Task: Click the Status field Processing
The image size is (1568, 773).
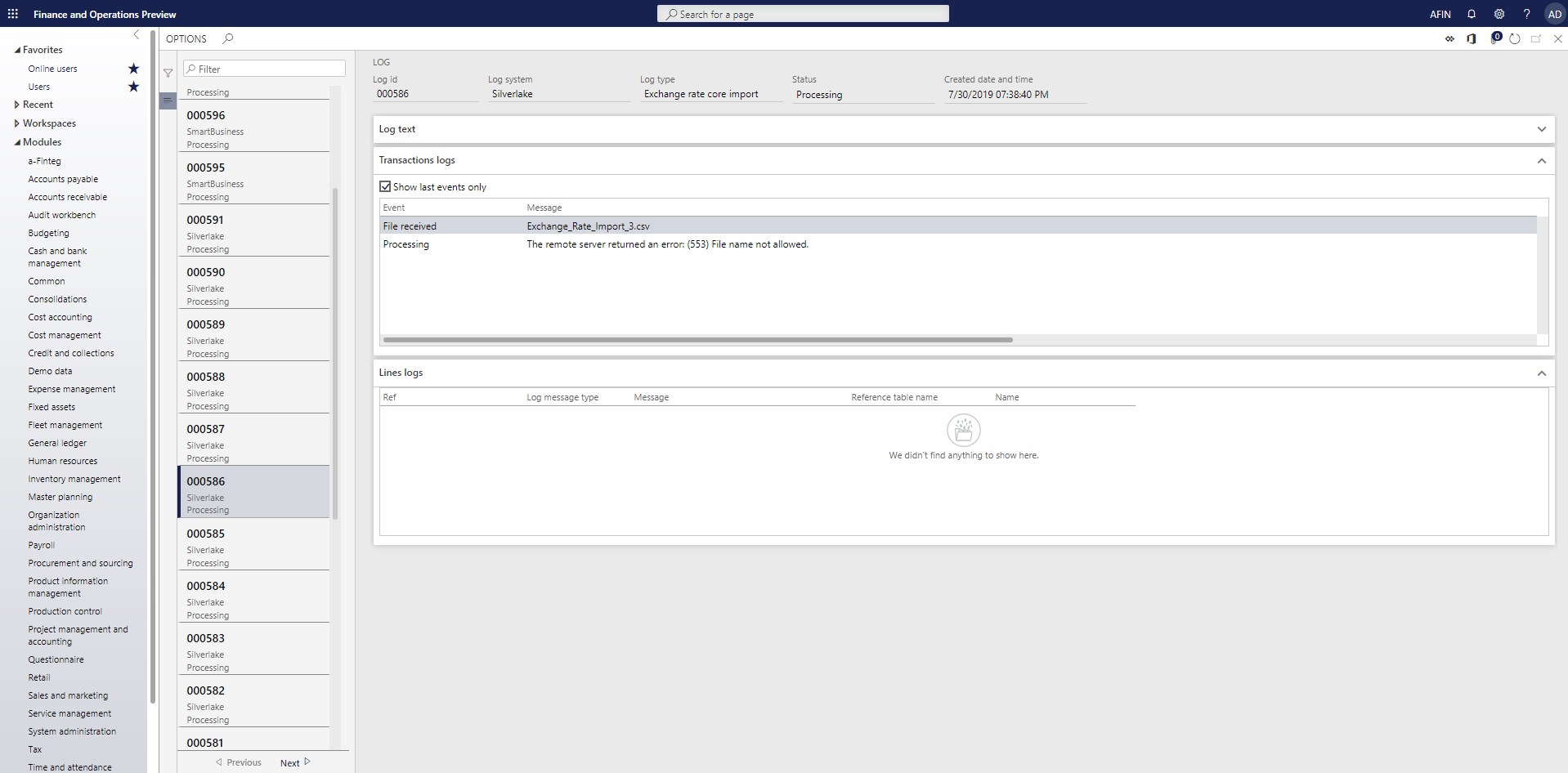Action: [862, 95]
